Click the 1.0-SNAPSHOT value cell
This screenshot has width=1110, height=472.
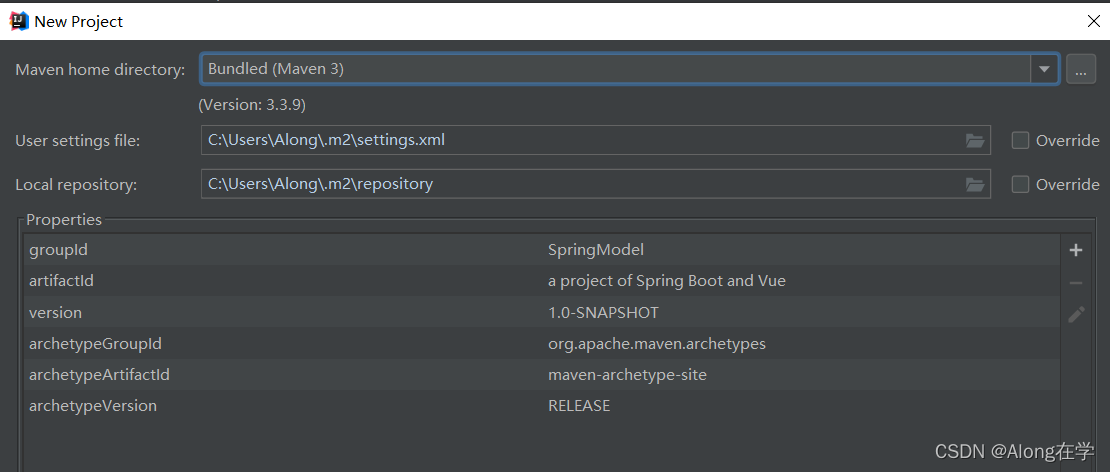point(603,312)
